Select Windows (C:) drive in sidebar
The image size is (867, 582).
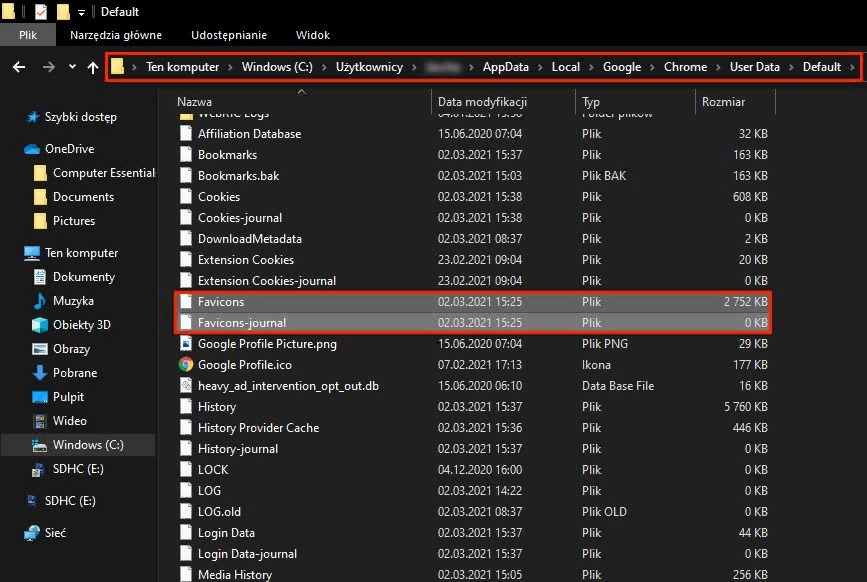click(x=78, y=445)
